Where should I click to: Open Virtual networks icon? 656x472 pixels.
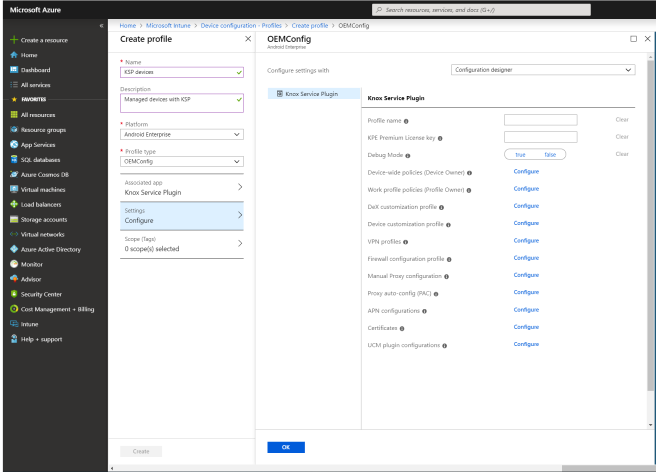tap(14, 234)
